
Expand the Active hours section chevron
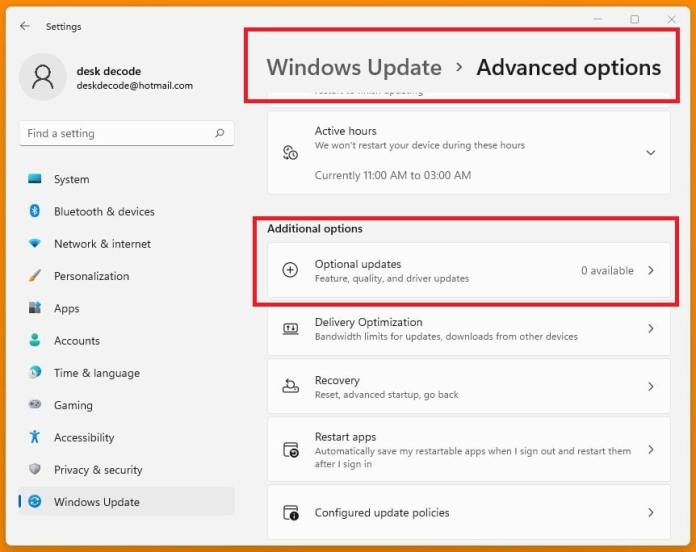tap(650, 153)
